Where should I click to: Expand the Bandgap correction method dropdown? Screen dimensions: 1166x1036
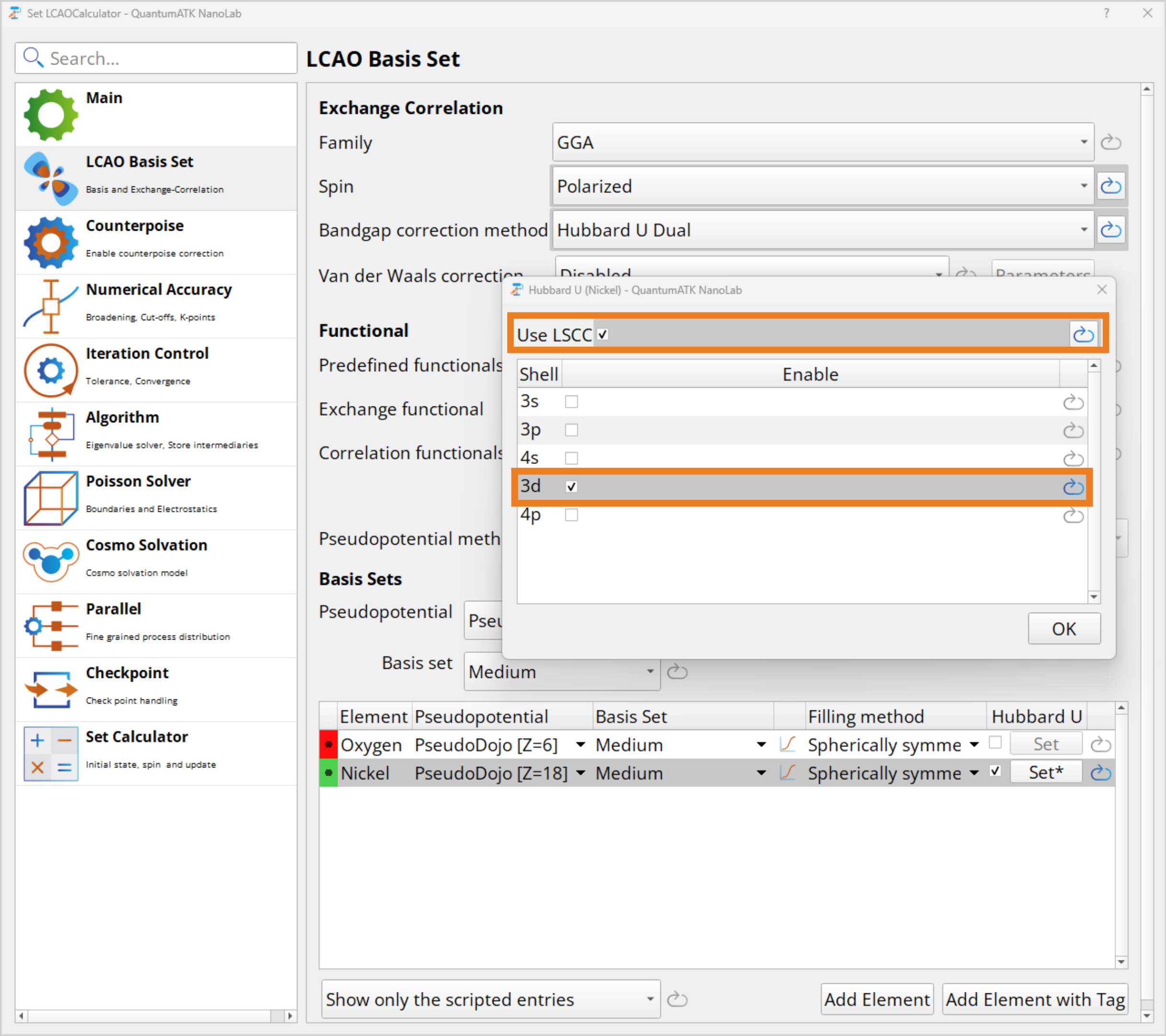pyautogui.click(x=822, y=230)
